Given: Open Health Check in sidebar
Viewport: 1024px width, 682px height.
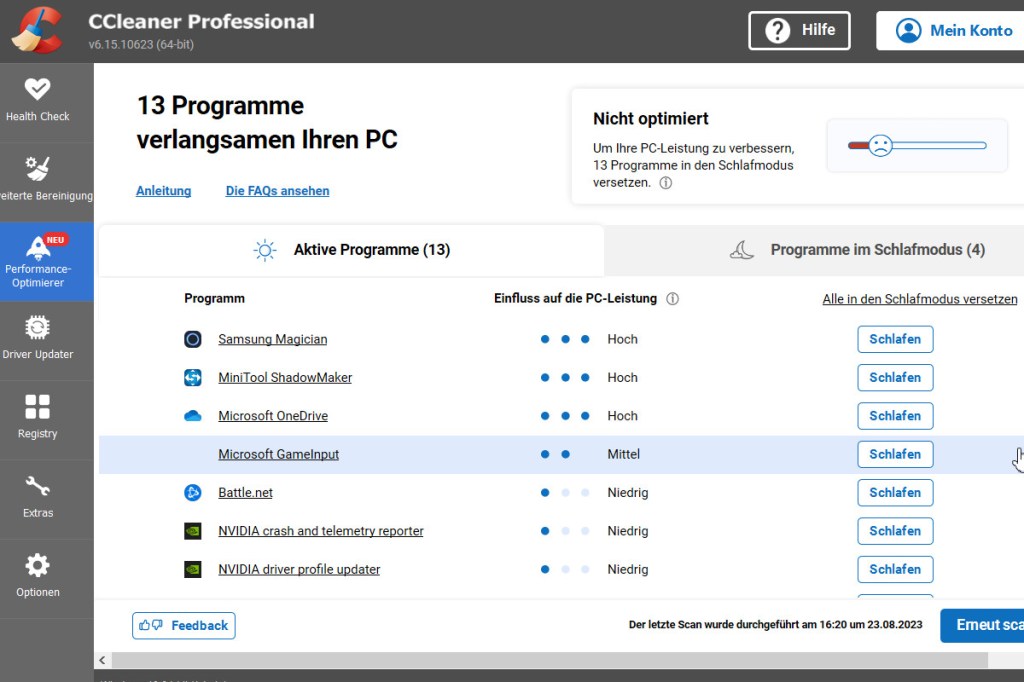Looking at the screenshot, I should coord(37,101).
